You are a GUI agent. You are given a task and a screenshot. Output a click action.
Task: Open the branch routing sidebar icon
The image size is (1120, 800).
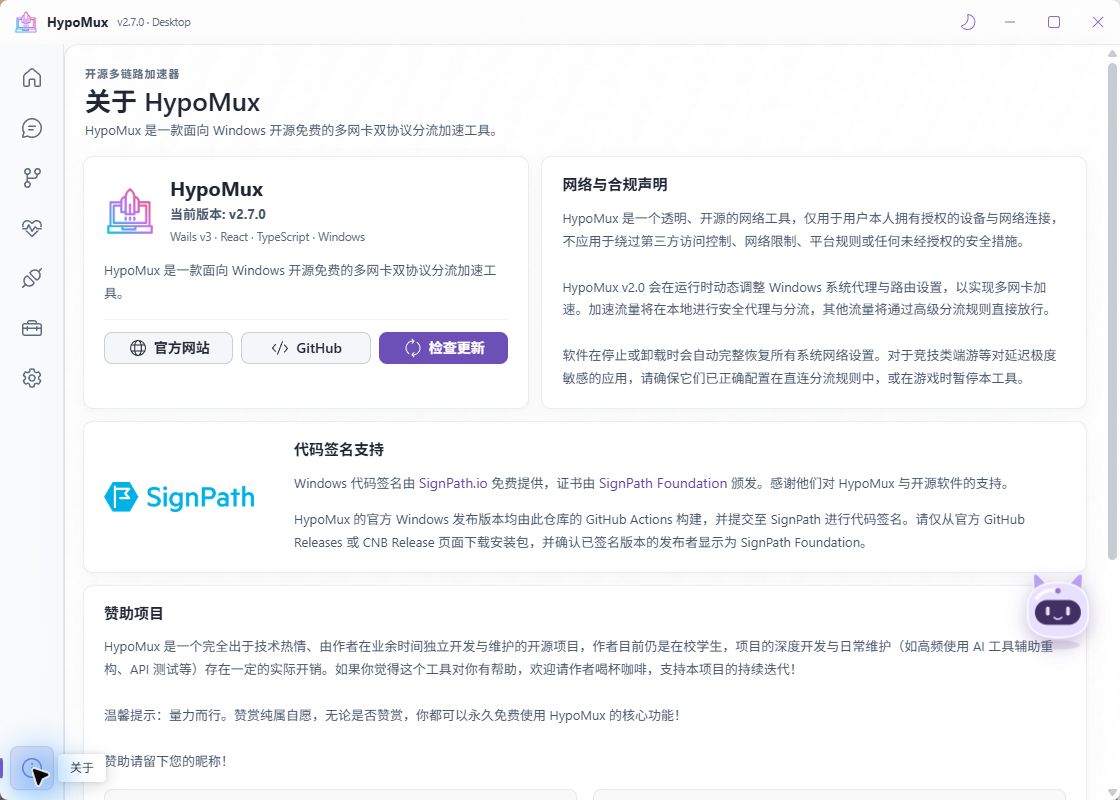point(31,178)
